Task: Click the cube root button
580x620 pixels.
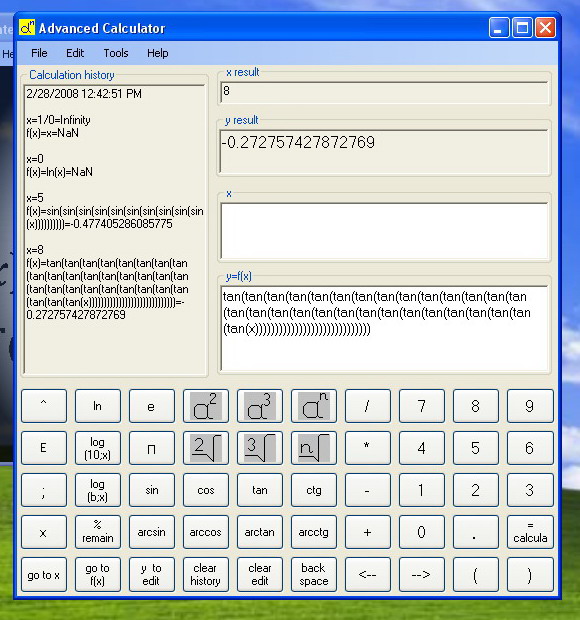Action: 260,448
